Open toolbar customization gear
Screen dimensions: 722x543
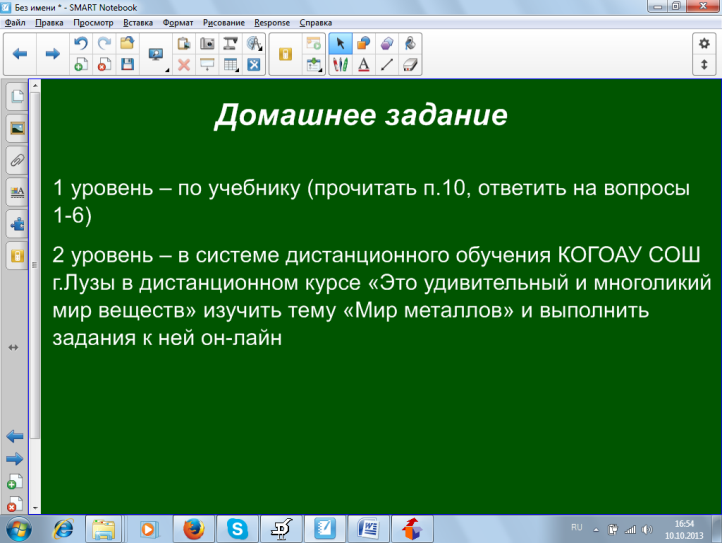coord(704,44)
